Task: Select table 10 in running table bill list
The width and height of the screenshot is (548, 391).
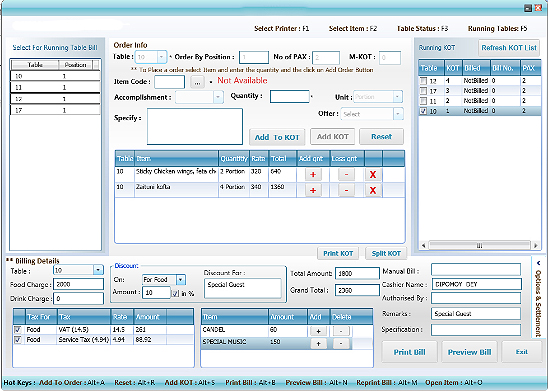Action: tap(55, 76)
